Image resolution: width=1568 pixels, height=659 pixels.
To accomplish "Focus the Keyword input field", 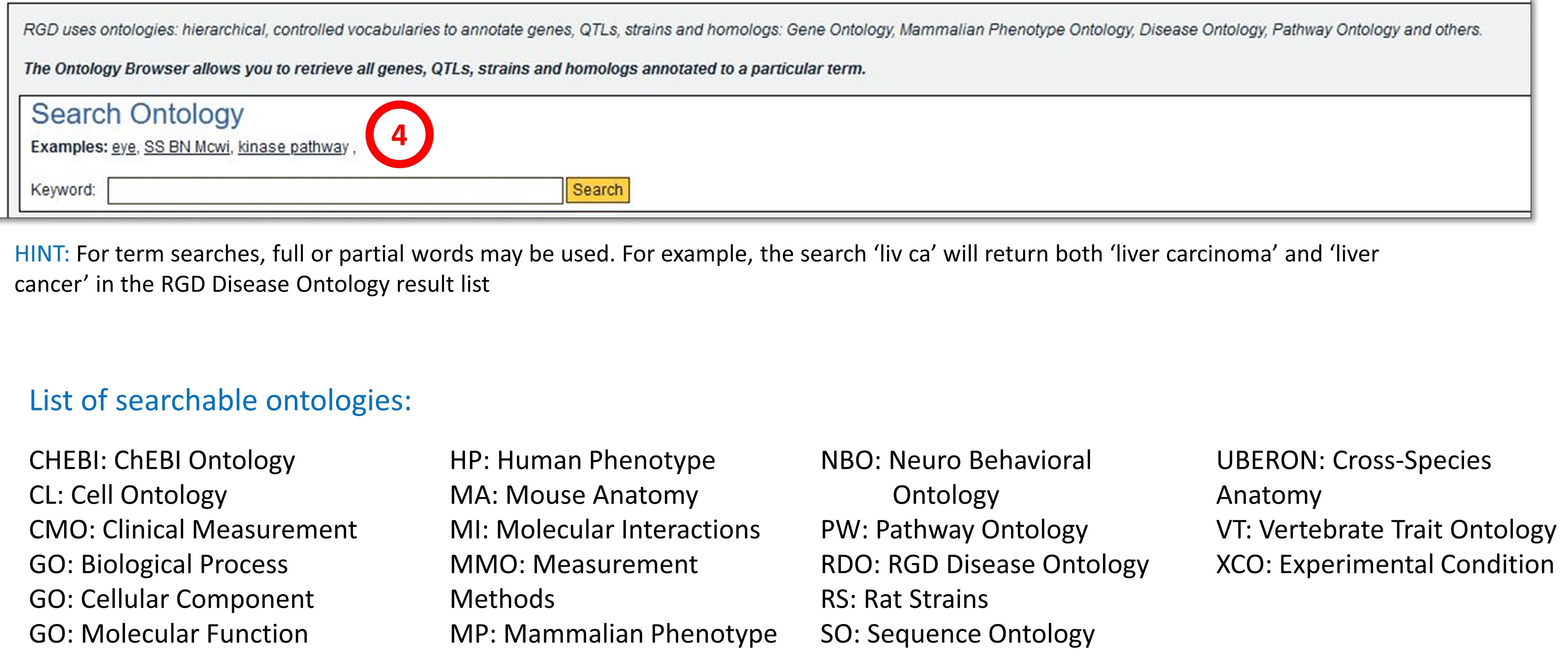I will click(335, 190).
